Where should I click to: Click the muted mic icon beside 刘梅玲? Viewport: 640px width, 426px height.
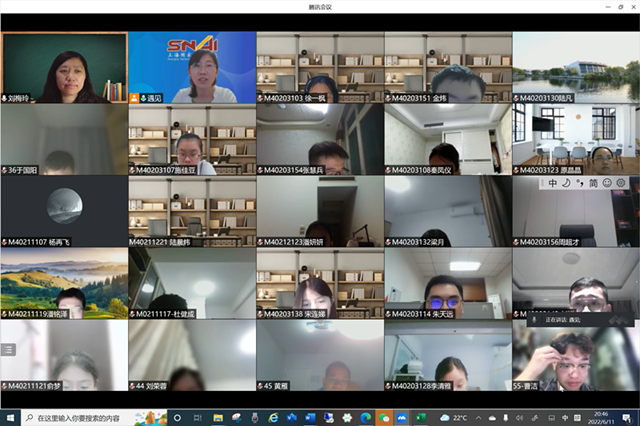[x=5, y=98]
